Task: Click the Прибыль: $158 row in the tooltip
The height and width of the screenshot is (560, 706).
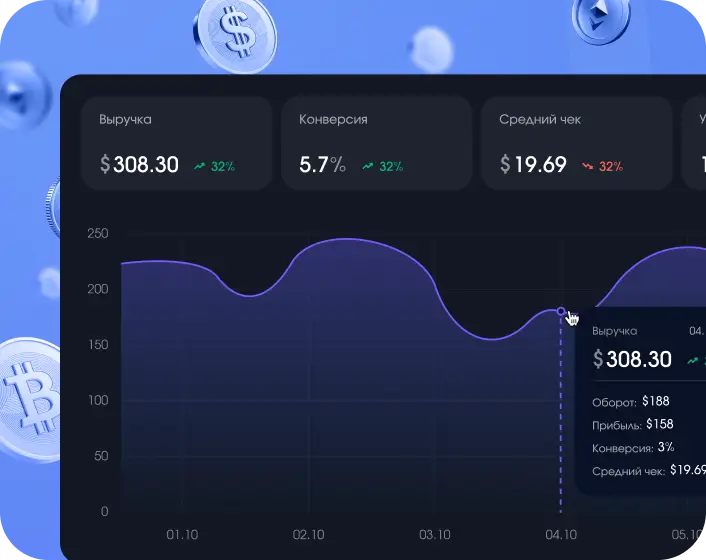Action: (633, 425)
